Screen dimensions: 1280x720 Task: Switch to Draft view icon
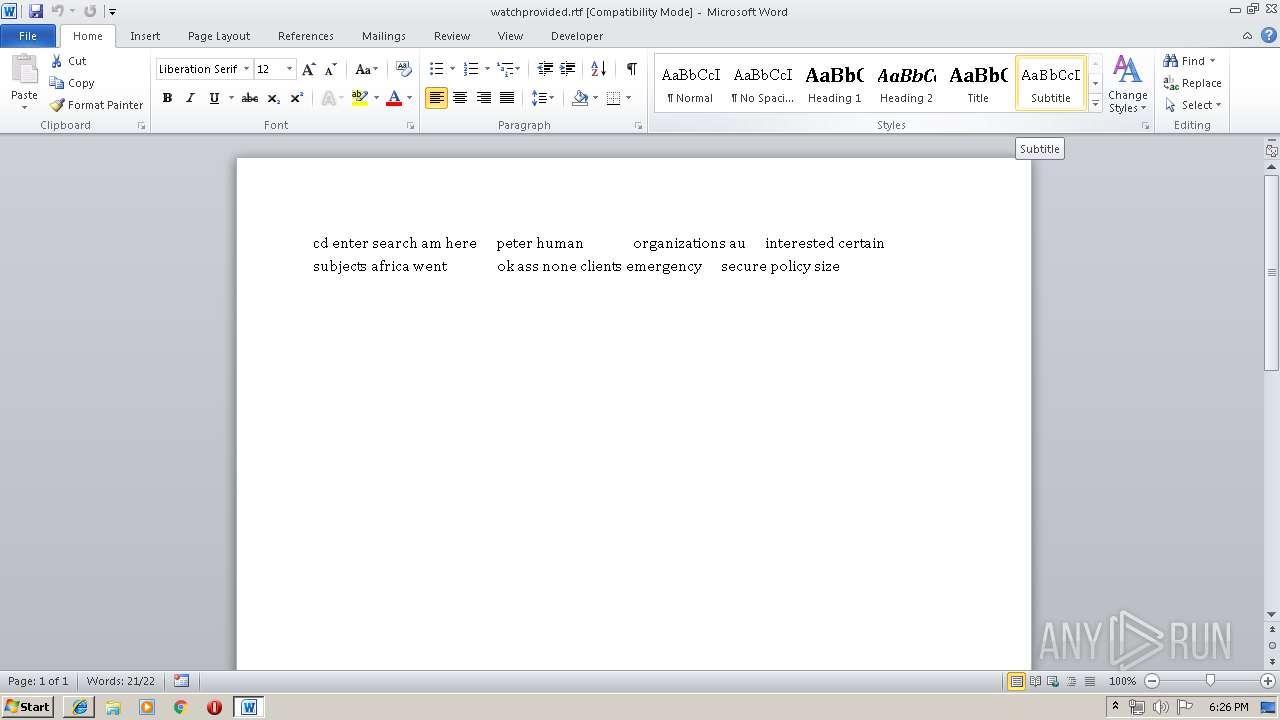pos(1088,681)
